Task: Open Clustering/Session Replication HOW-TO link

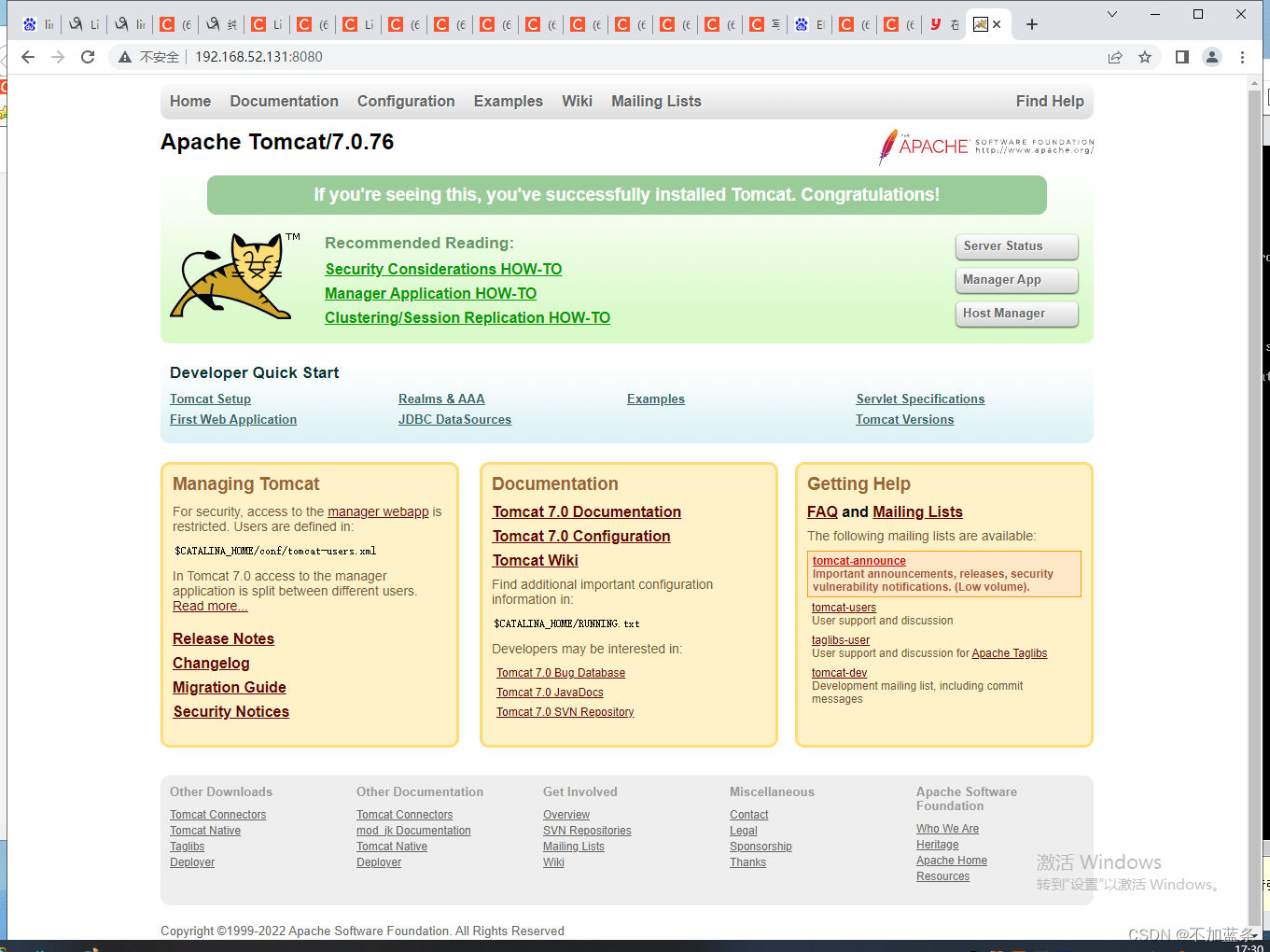Action: 468,317
